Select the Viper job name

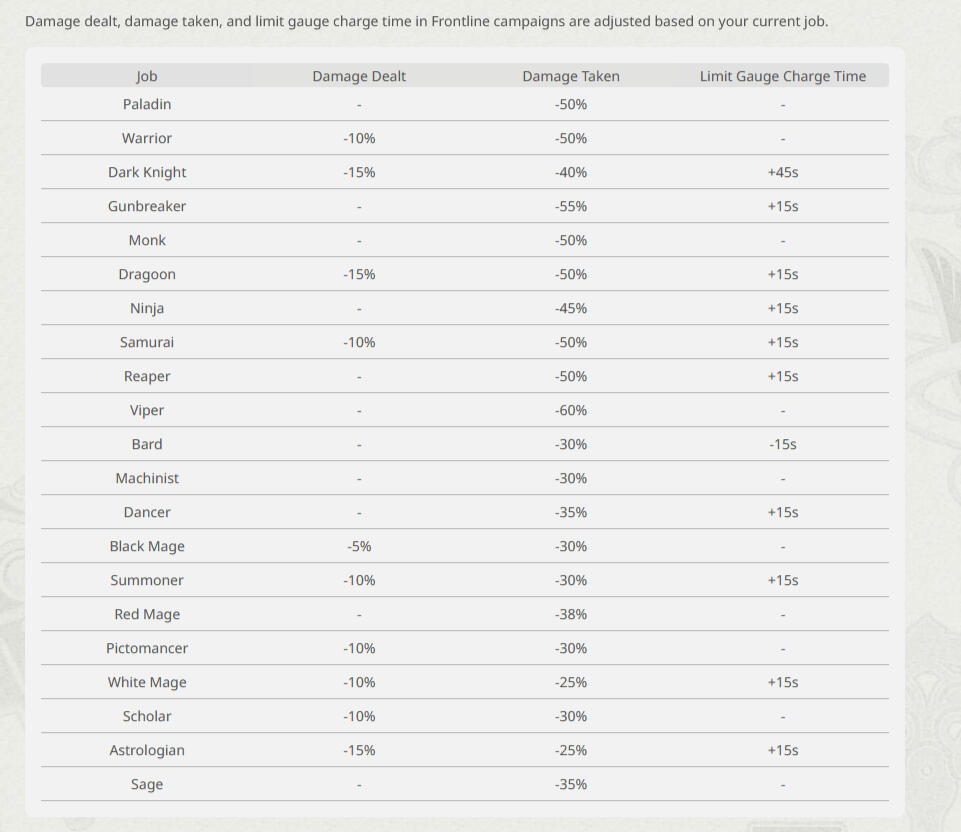click(147, 410)
